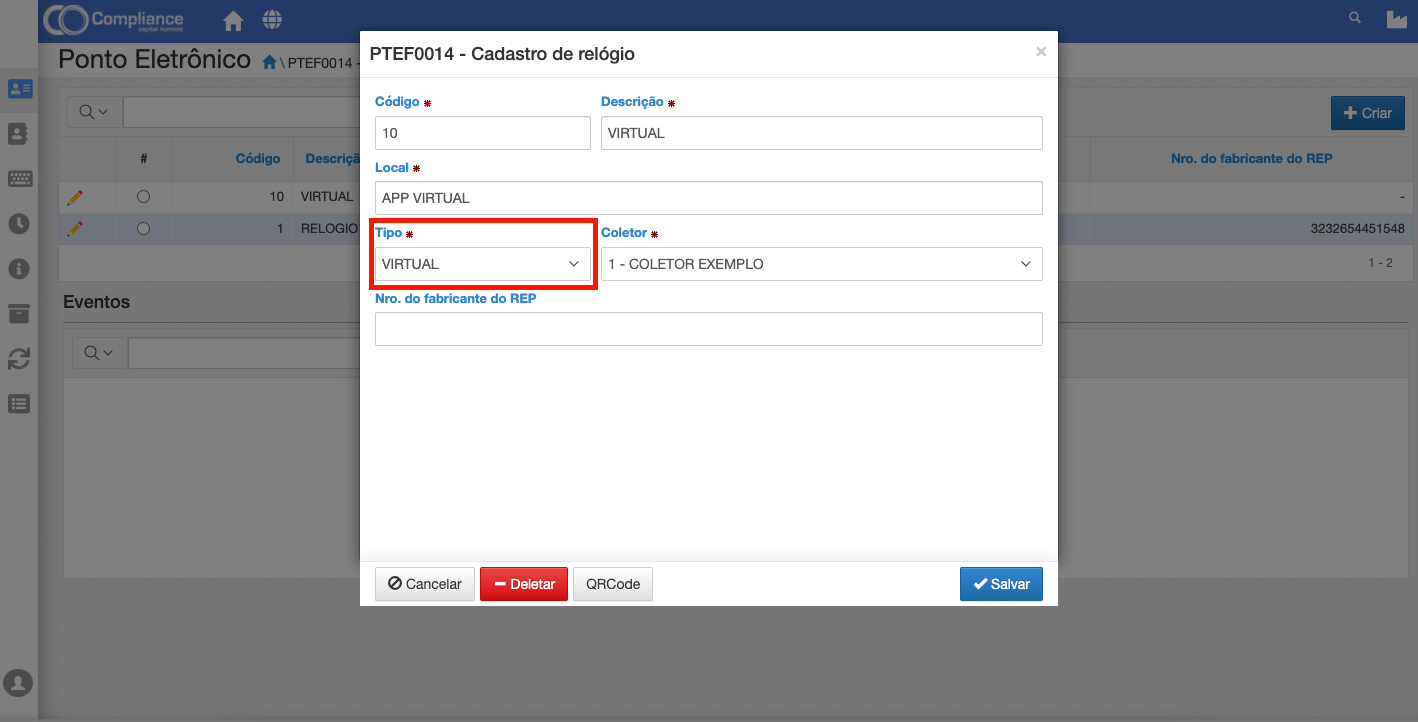Close the Cadastro de relógio dialog
Viewport: 1418px width, 722px height.
(1041, 52)
